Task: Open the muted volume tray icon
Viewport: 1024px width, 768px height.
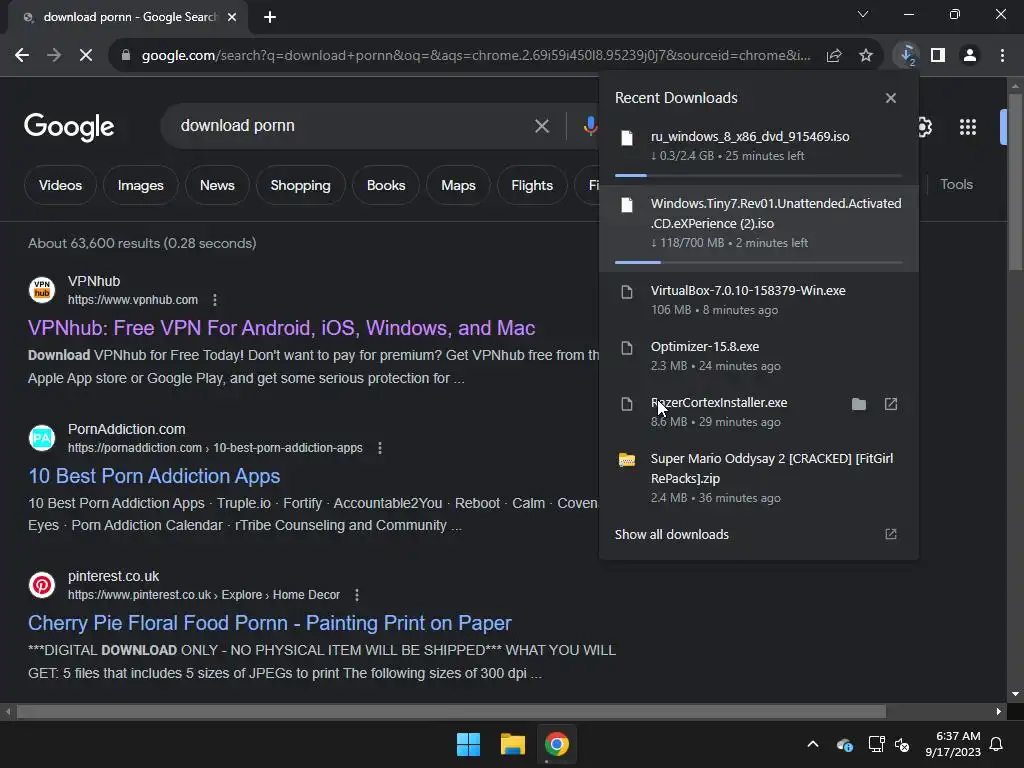Action: [x=903, y=744]
